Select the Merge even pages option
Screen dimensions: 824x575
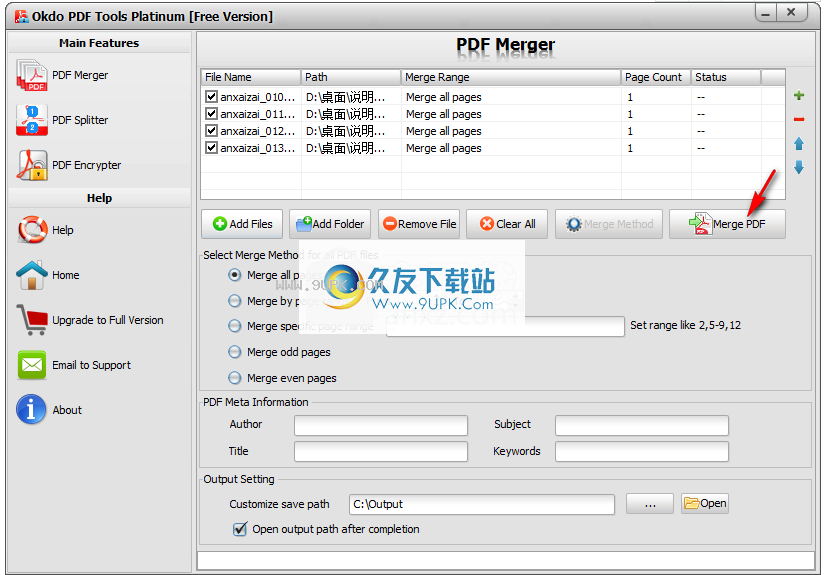pyautogui.click(x=235, y=378)
